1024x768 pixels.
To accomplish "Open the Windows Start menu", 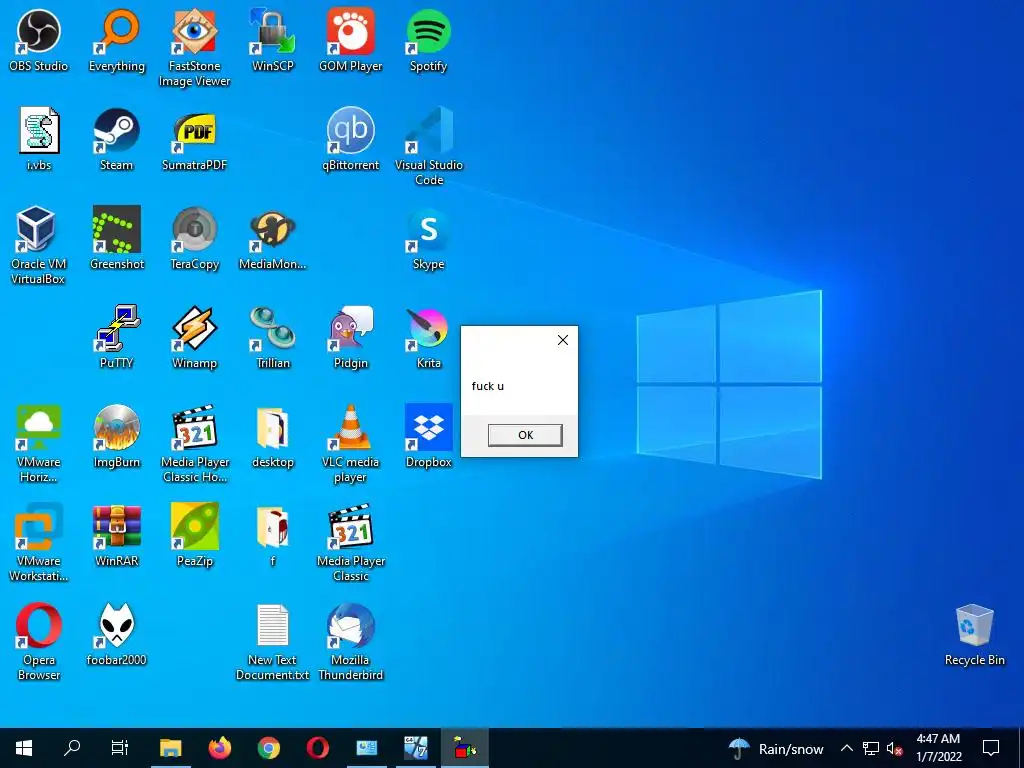I will (24, 748).
